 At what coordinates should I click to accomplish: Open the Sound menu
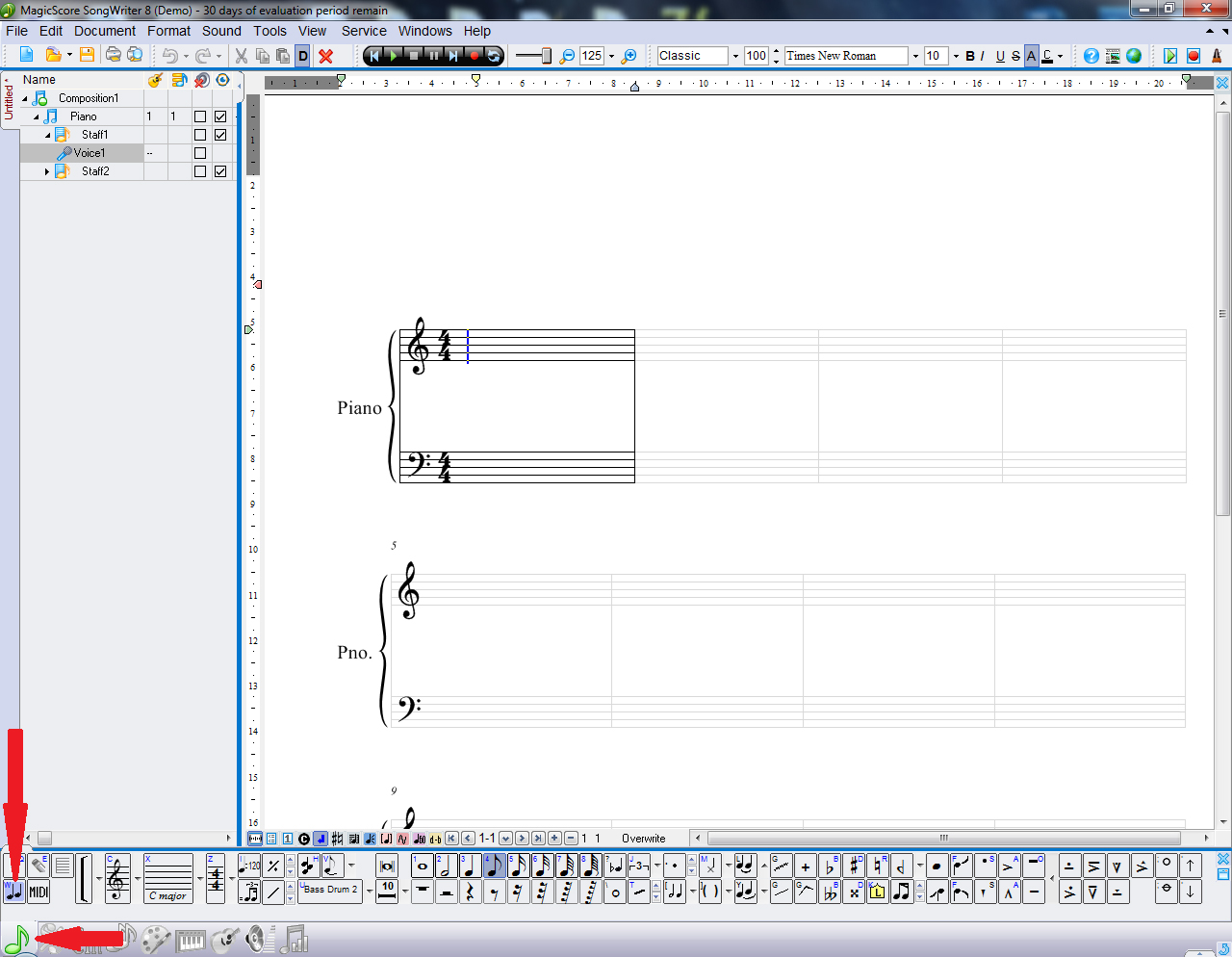pos(221,31)
